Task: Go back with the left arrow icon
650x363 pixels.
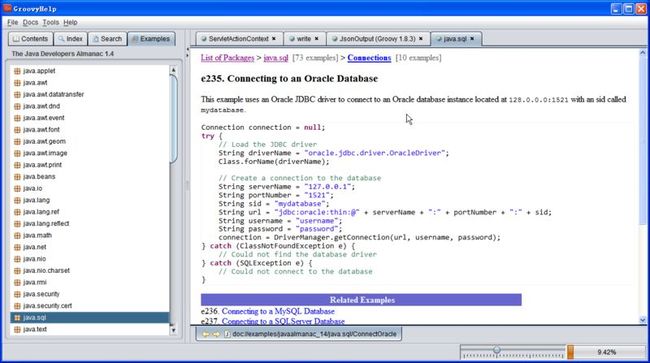Action: (x=206, y=334)
